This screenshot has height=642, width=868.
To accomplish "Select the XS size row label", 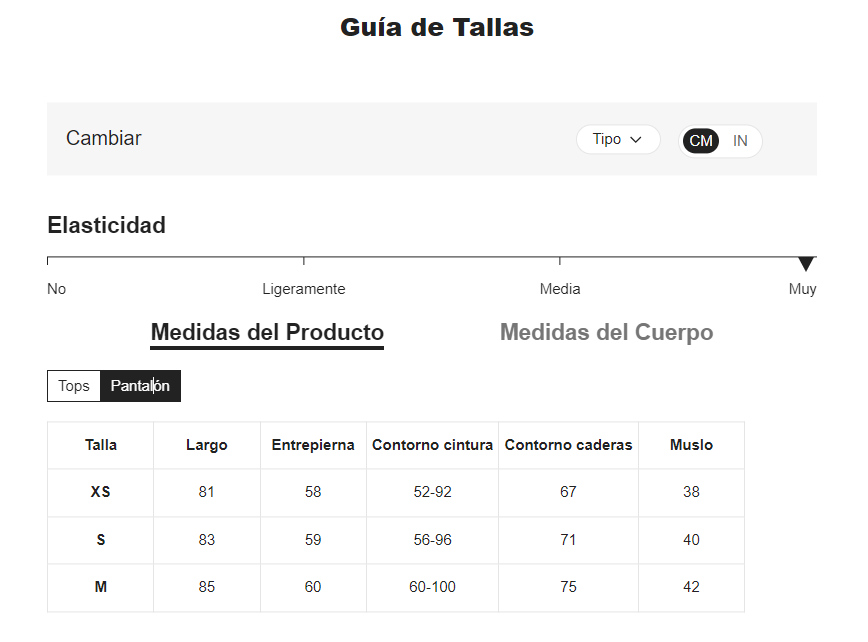I will click(101, 492).
